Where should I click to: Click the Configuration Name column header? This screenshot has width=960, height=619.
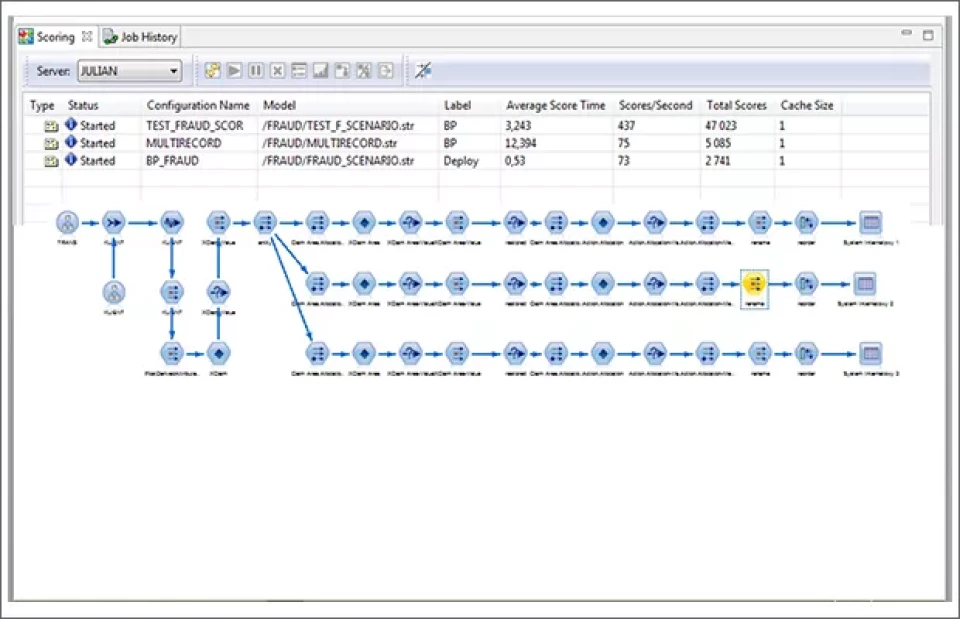click(198, 105)
